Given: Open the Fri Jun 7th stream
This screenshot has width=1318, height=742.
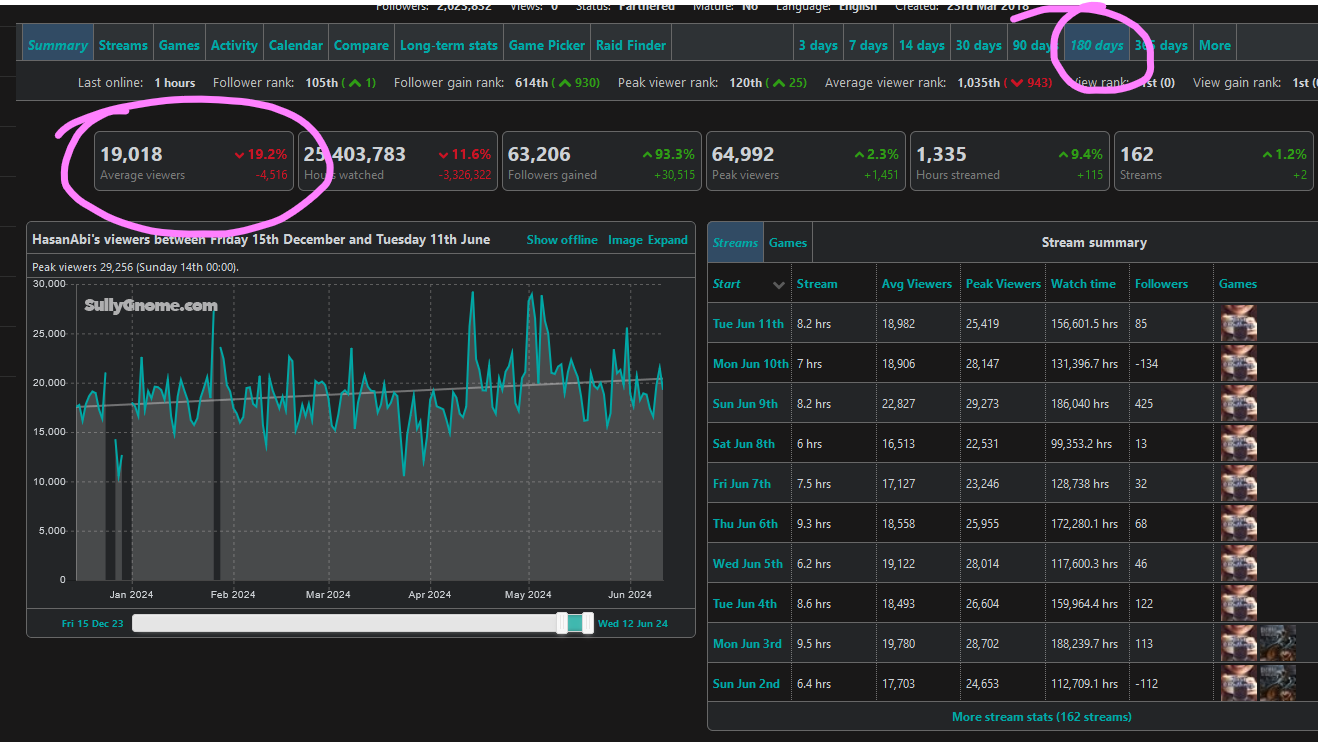Looking at the screenshot, I should [x=742, y=484].
